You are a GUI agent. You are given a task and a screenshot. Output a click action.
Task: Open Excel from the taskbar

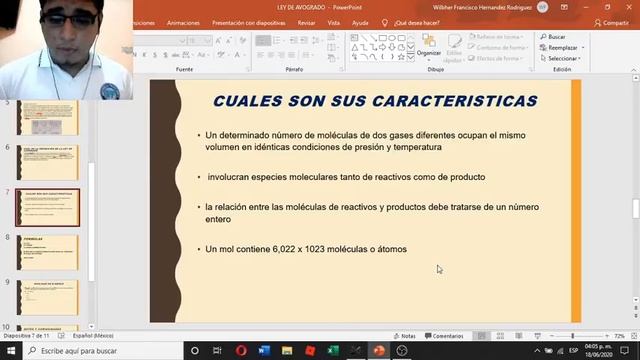(x=333, y=351)
